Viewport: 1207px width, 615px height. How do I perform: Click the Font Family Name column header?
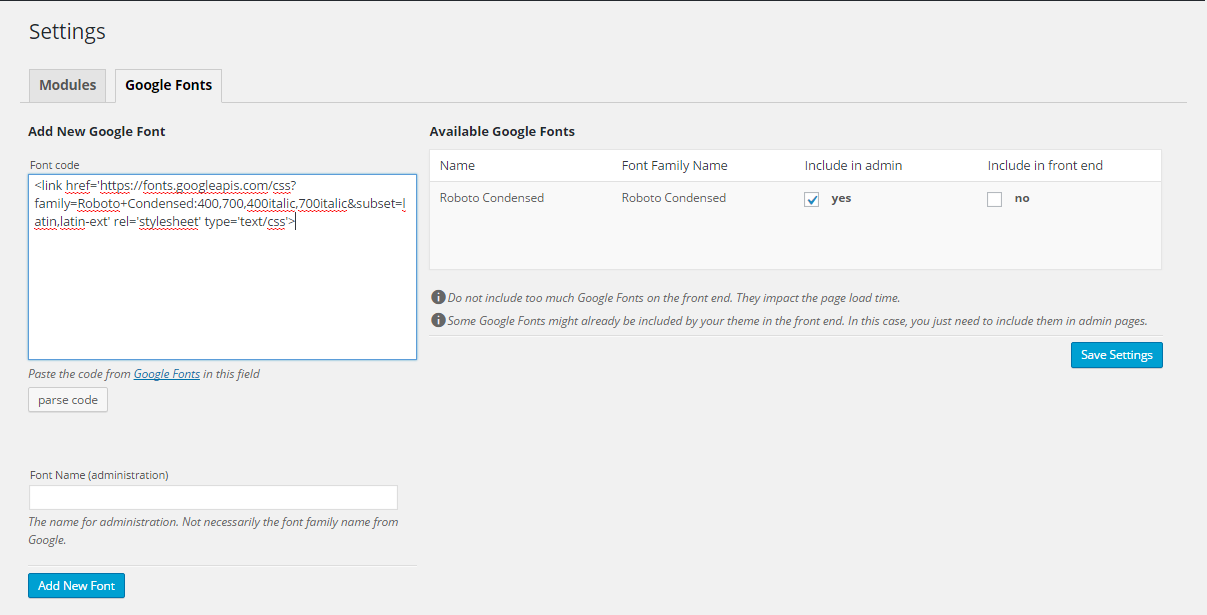pyautogui.click(x=674, y=165)
